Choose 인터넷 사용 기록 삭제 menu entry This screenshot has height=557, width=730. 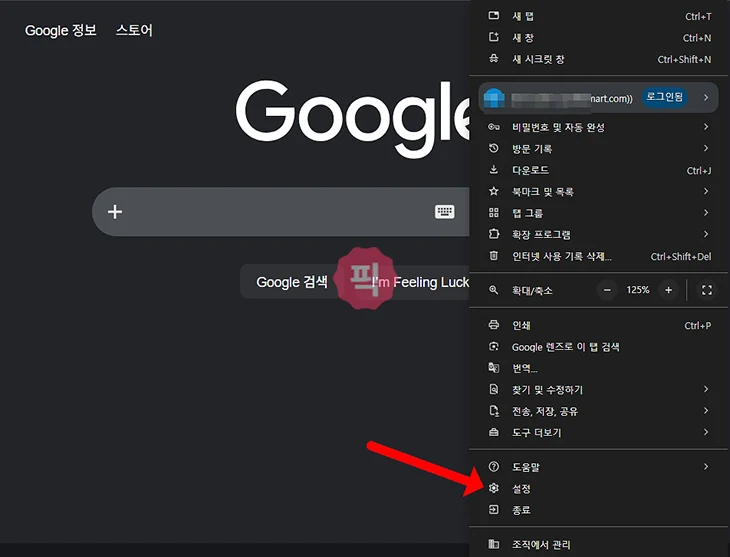599,256
